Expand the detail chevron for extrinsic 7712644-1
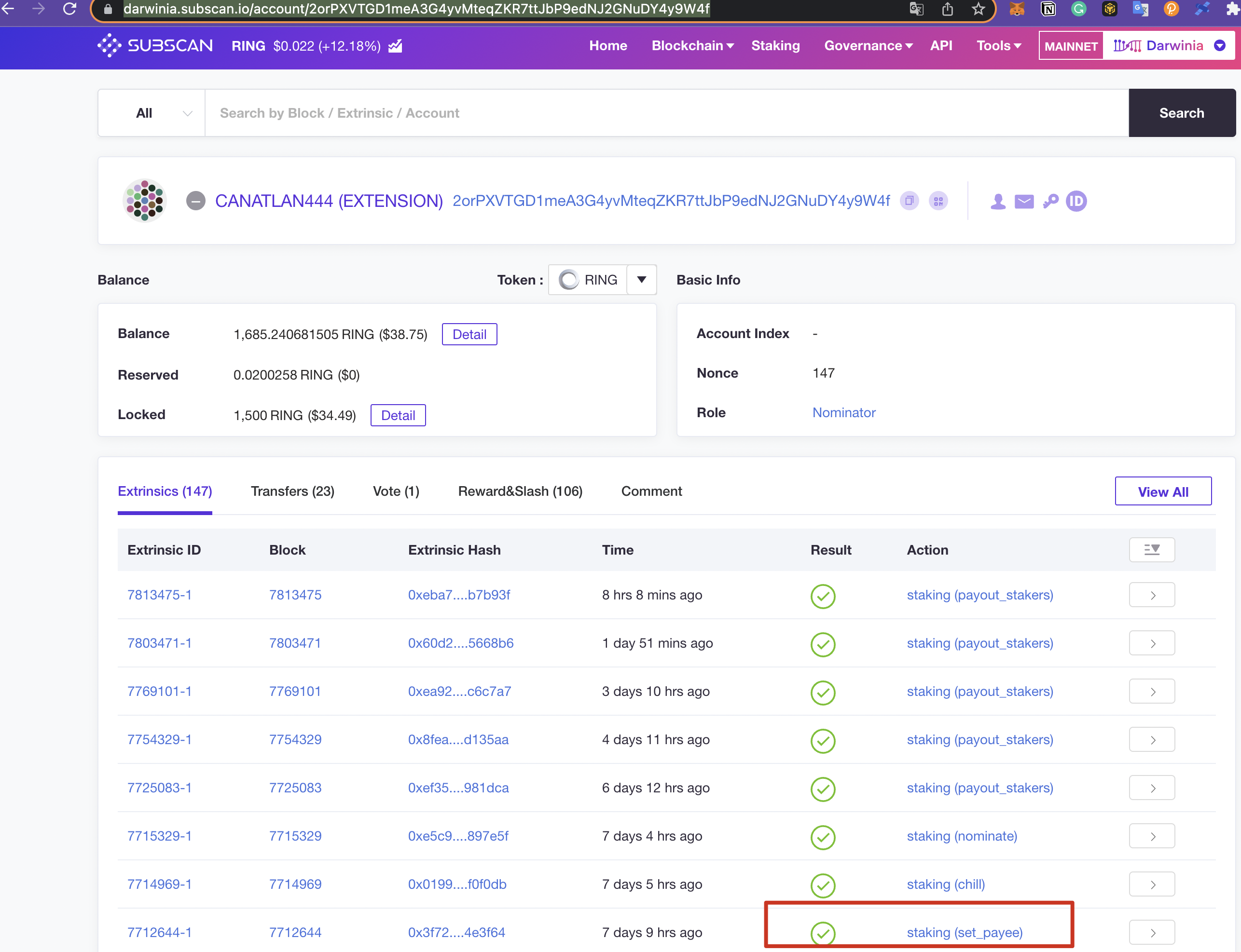Viewport: 1241px width, 952px height. tap(1152, 932)
